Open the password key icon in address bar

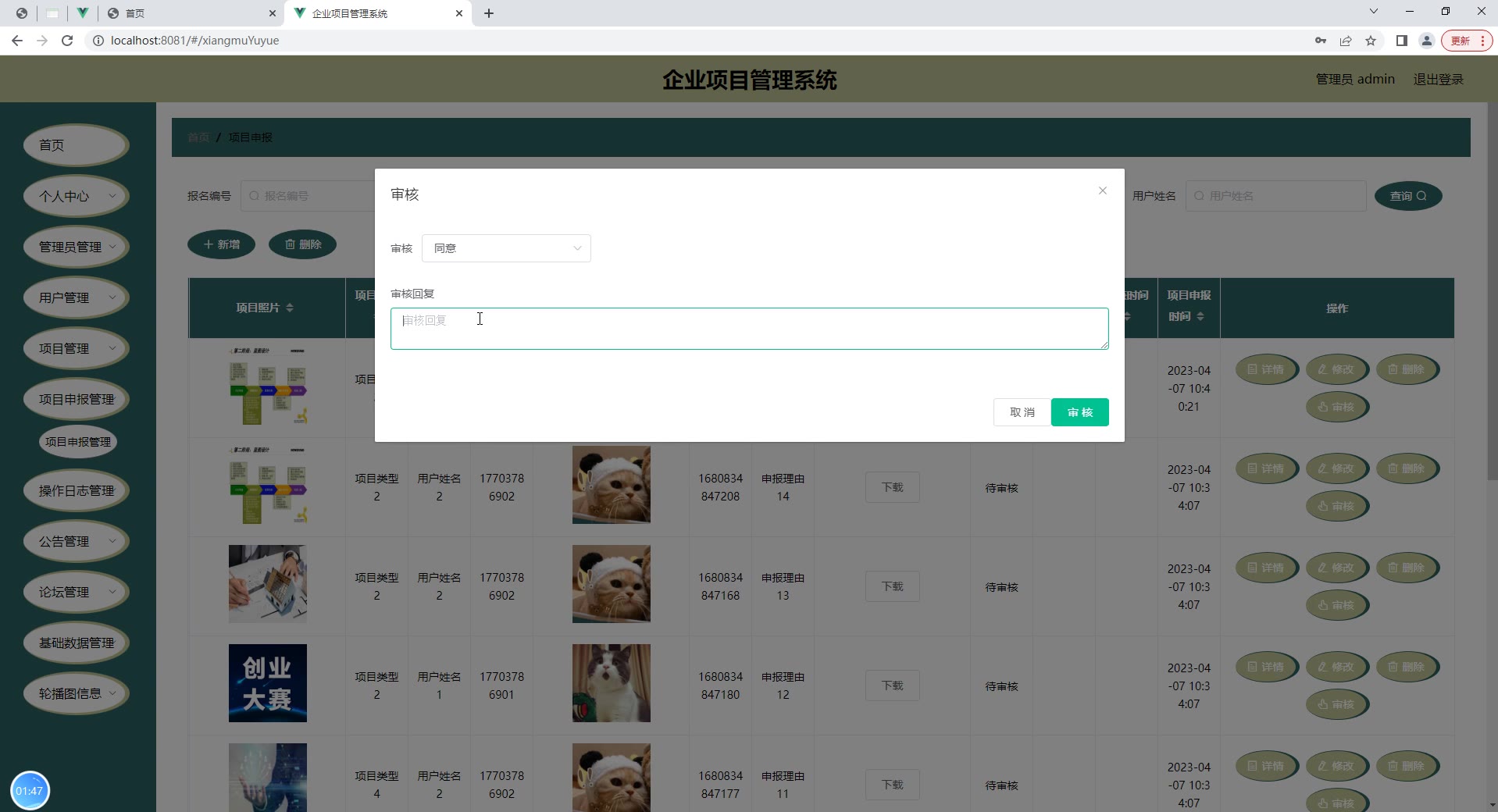click(1321, 41)
